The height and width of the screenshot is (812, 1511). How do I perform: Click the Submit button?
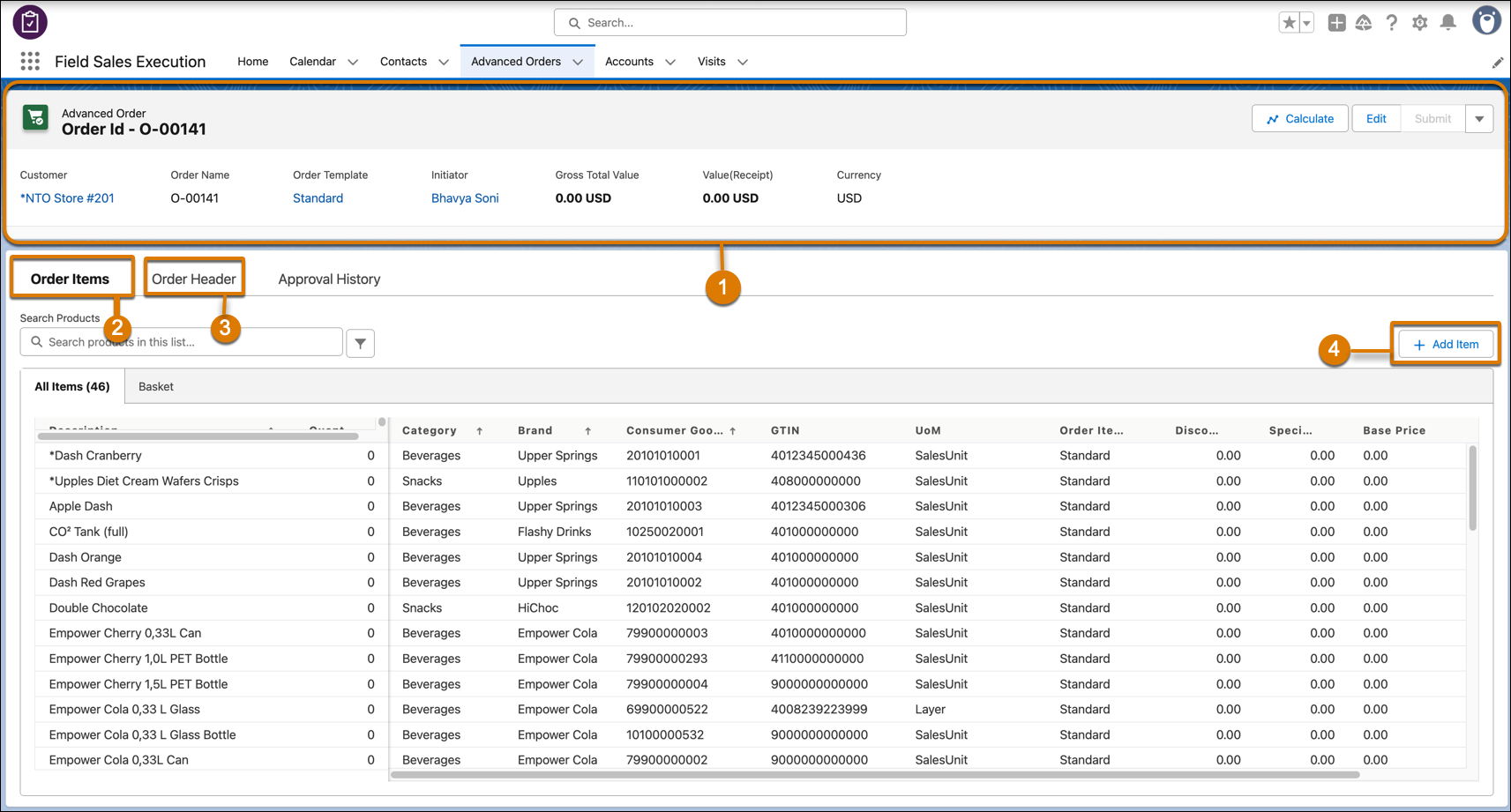click(x=1432, y=119)
